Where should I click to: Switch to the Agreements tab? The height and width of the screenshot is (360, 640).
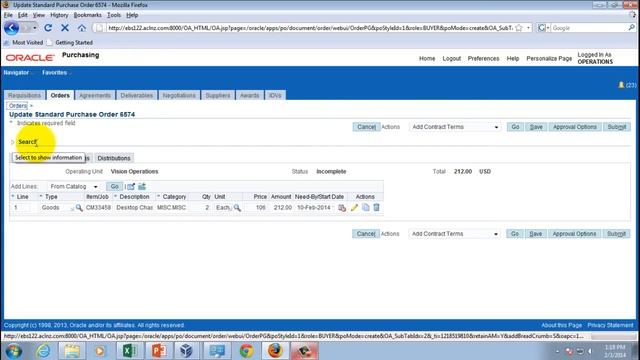point(95,95)
